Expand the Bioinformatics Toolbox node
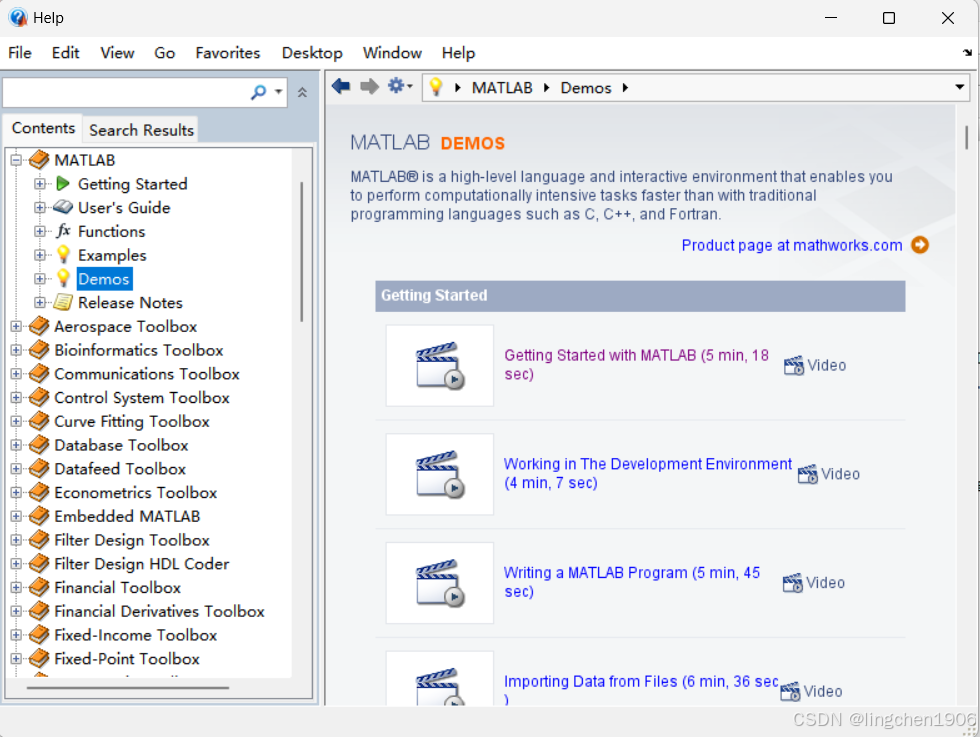This screenshot has width=980, height=737. 16,350
